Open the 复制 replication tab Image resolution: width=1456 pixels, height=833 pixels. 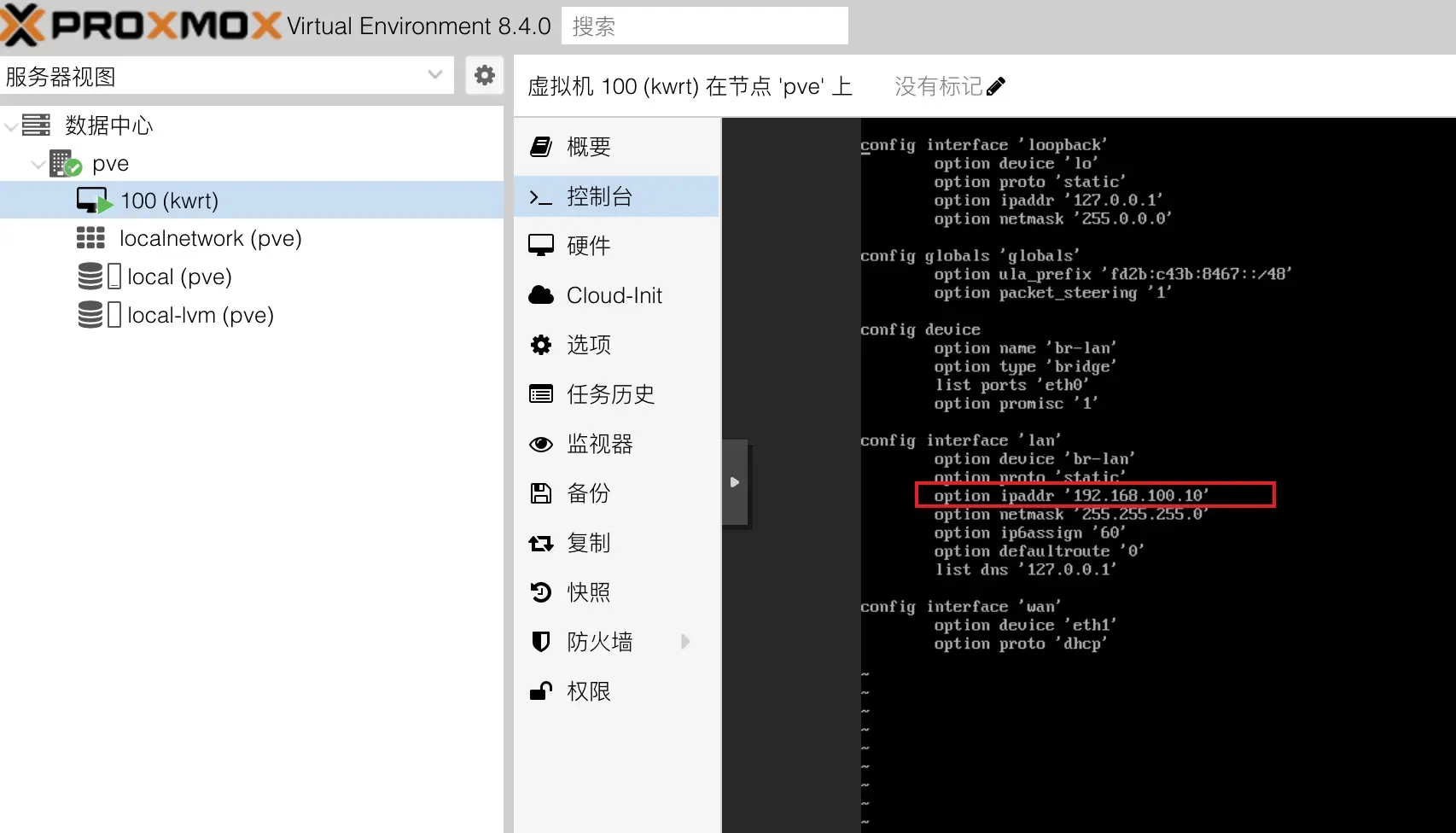pyautogui.click(x=616, y=543)
